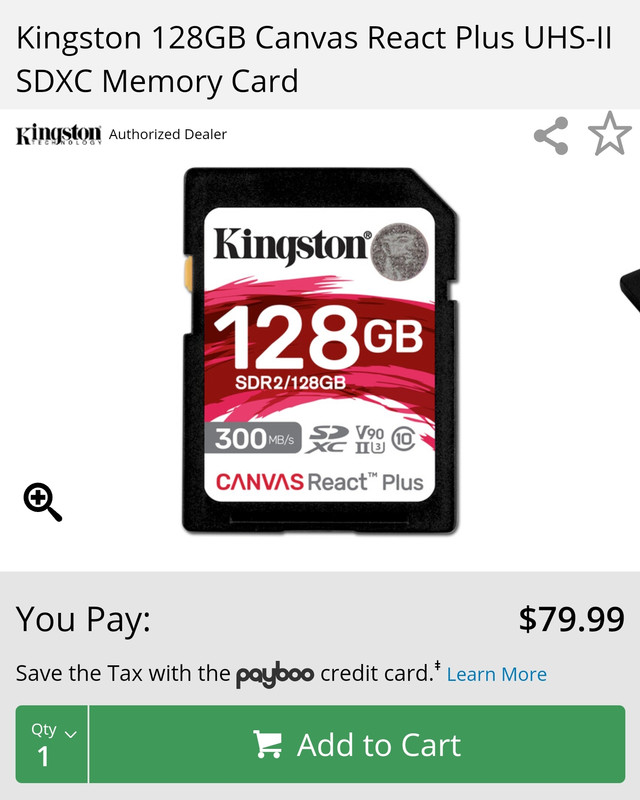Tap the Kingston logo printed on the card

tap(292, 245)
